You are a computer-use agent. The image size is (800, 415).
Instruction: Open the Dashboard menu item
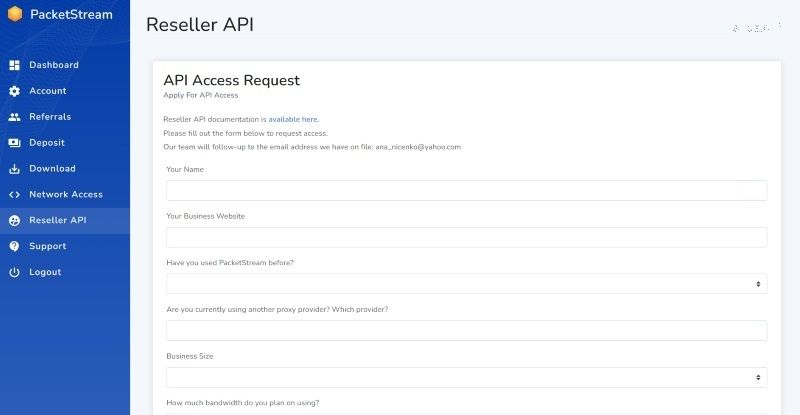[x=65, y=65]
